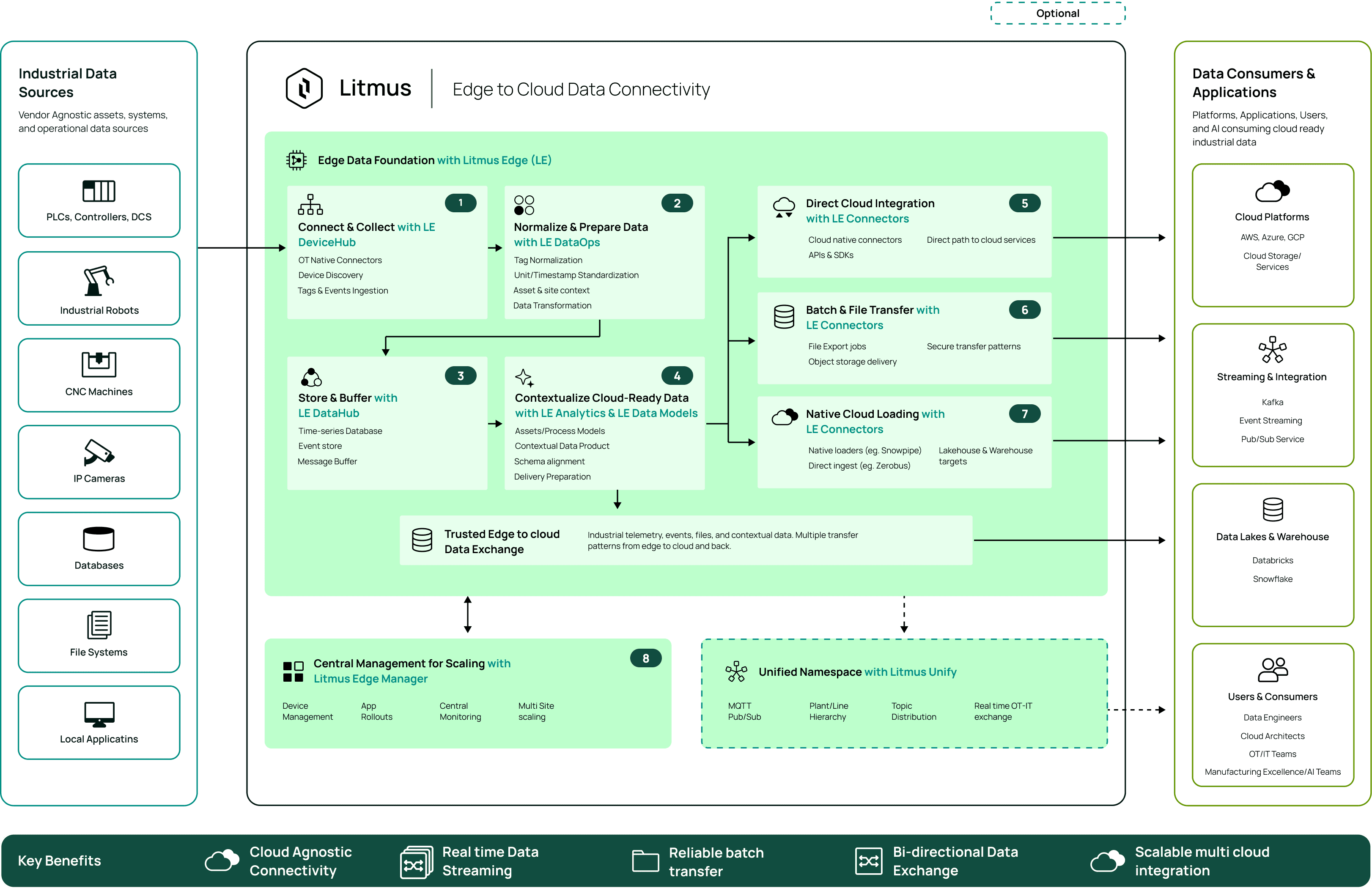This screenshot has width=1372, height=891.
Task: Click the Trusted Edge to cloud database icon
Action: [421, 540]
